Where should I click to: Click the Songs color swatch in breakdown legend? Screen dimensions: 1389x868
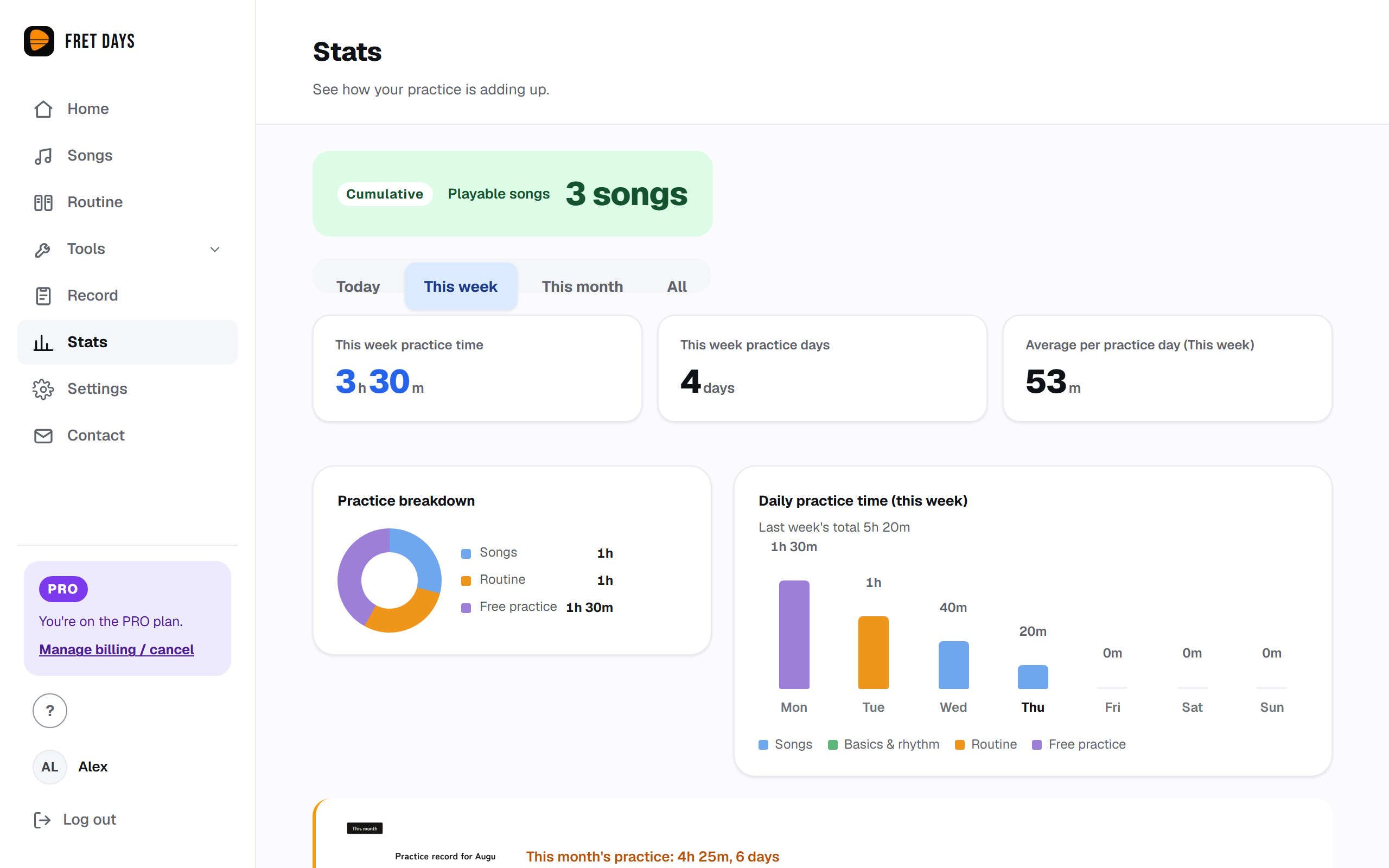click(466, 553)
